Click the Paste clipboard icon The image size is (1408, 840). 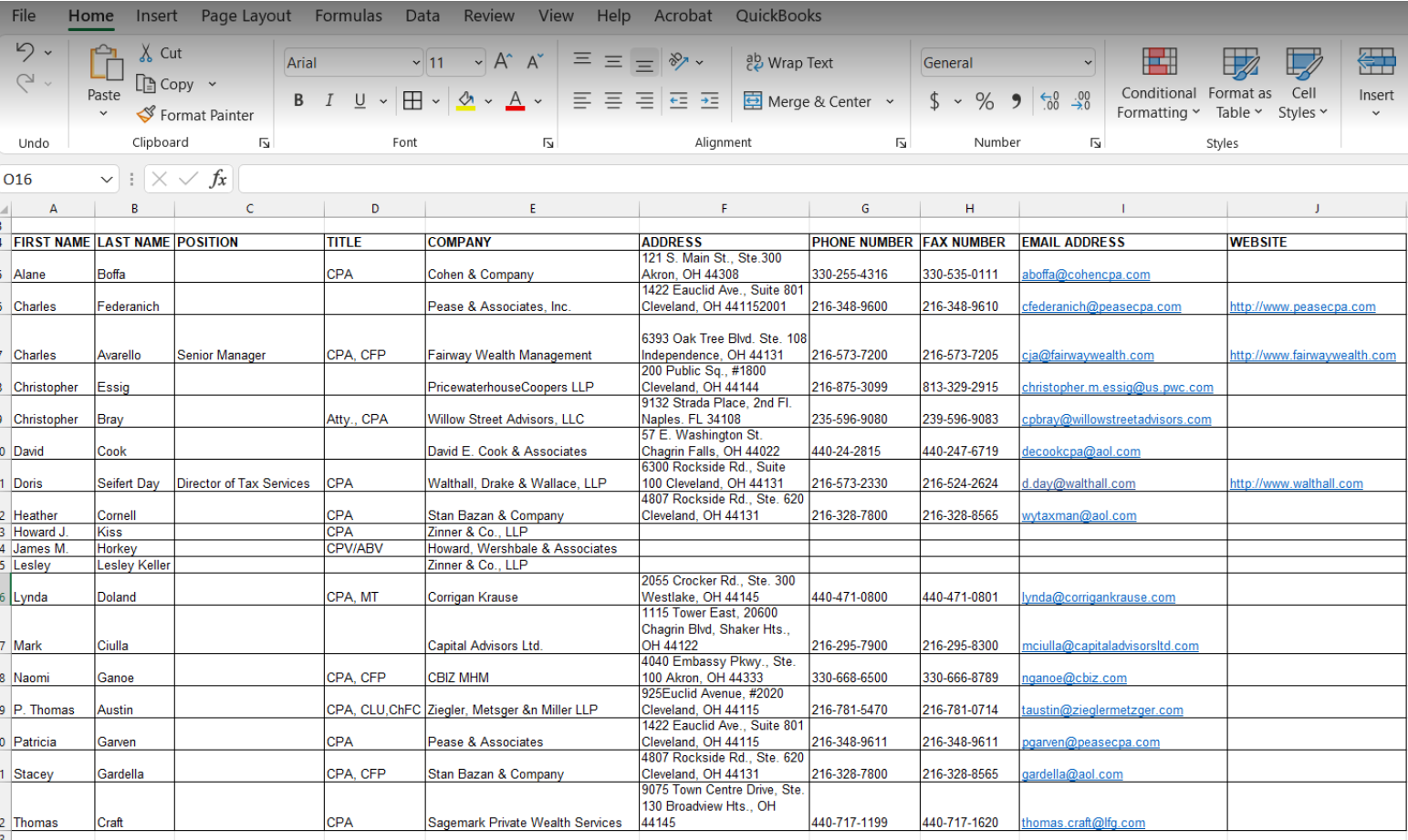click(x=105, y=64)
